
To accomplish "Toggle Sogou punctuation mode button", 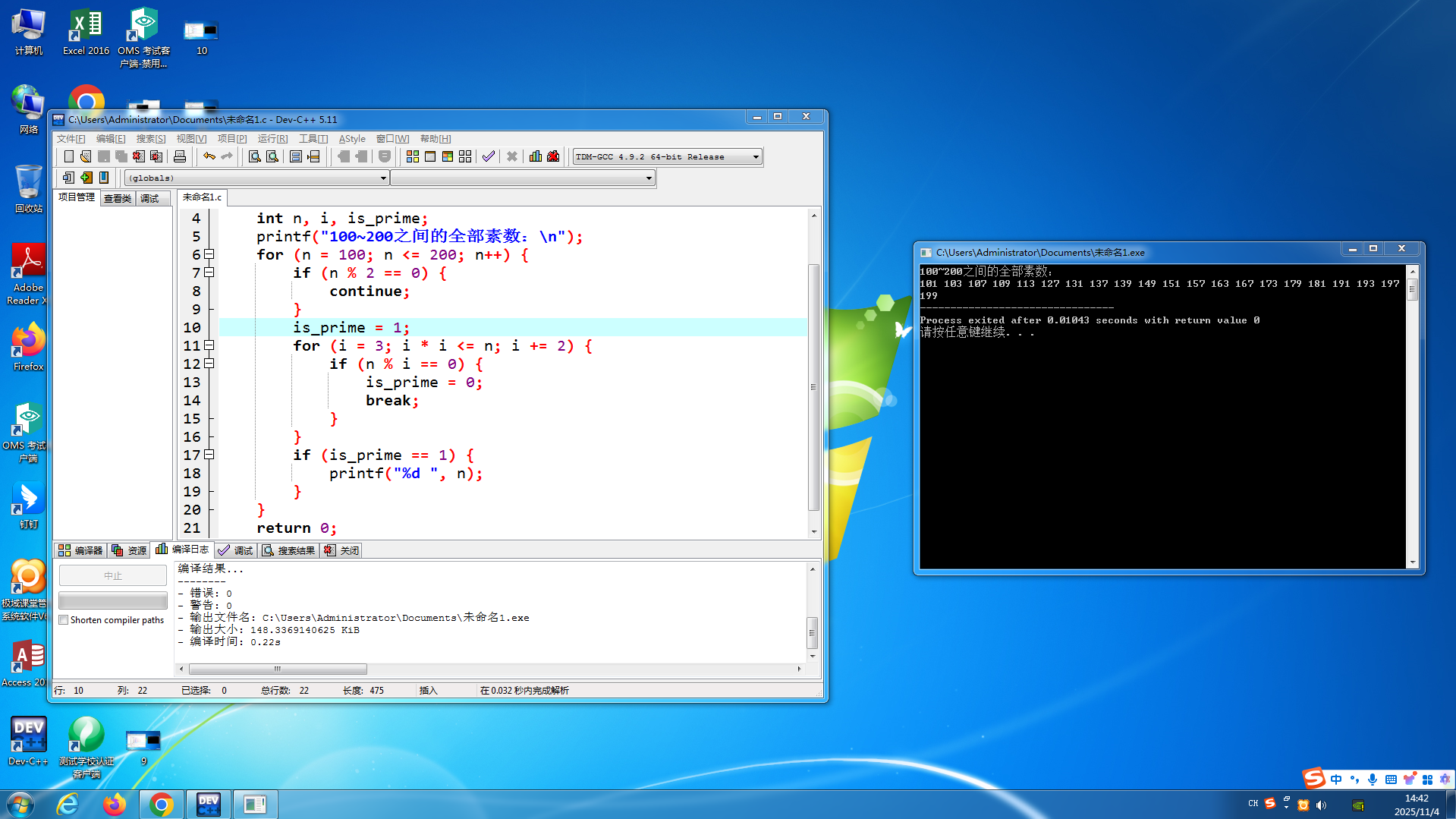I will (x=1354, y=780).
